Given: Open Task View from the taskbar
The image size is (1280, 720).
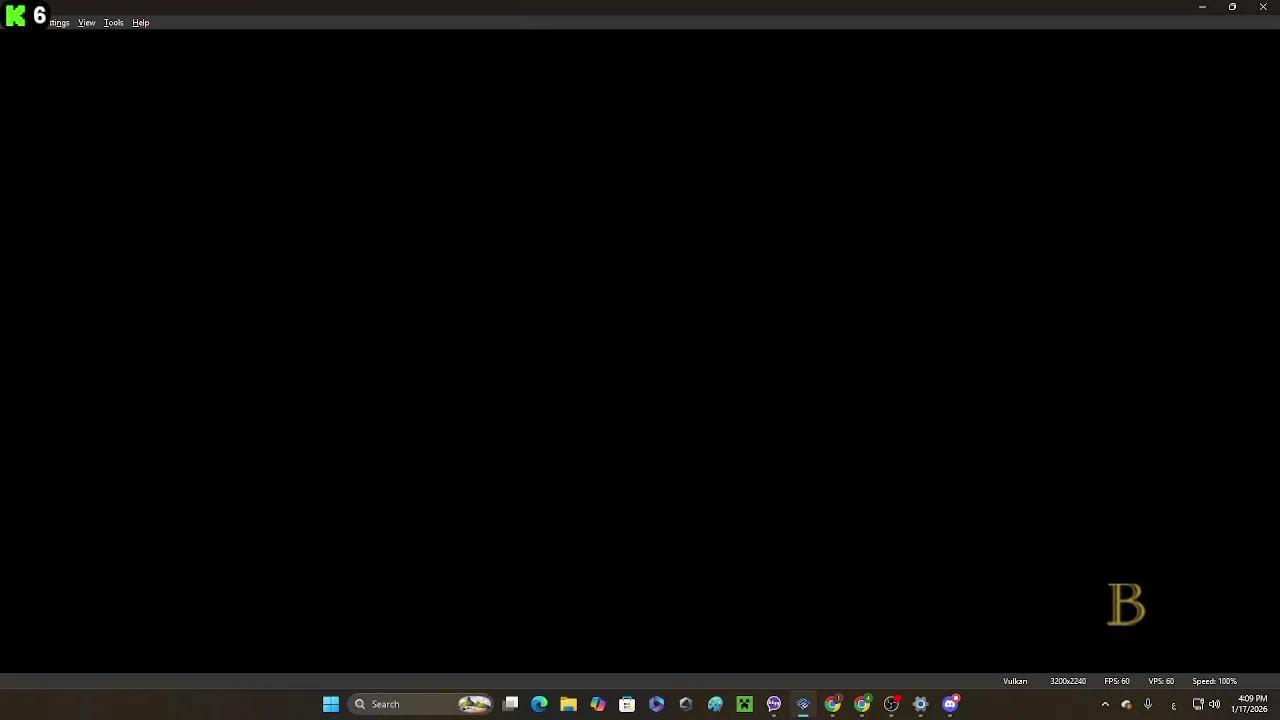Looking at the screenshot, I should (x=510, y=704).
